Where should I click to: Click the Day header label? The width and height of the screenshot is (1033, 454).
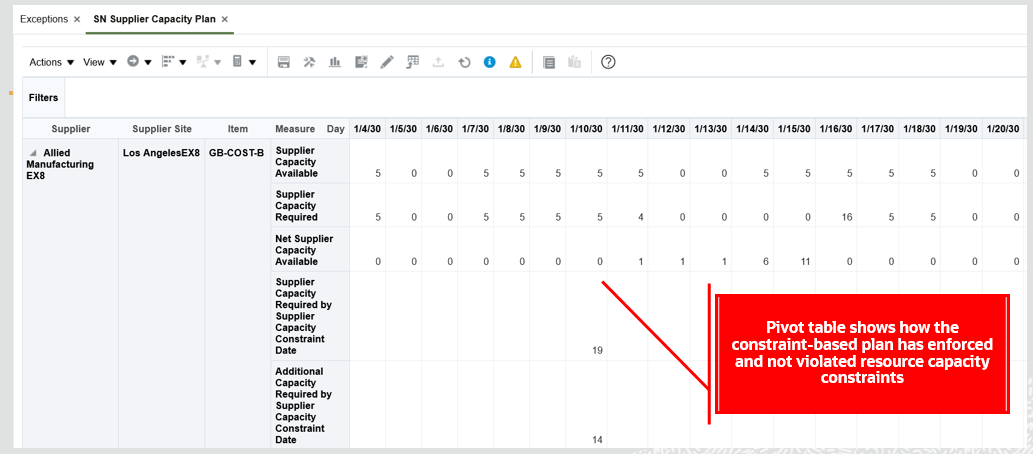pos(336,128)
